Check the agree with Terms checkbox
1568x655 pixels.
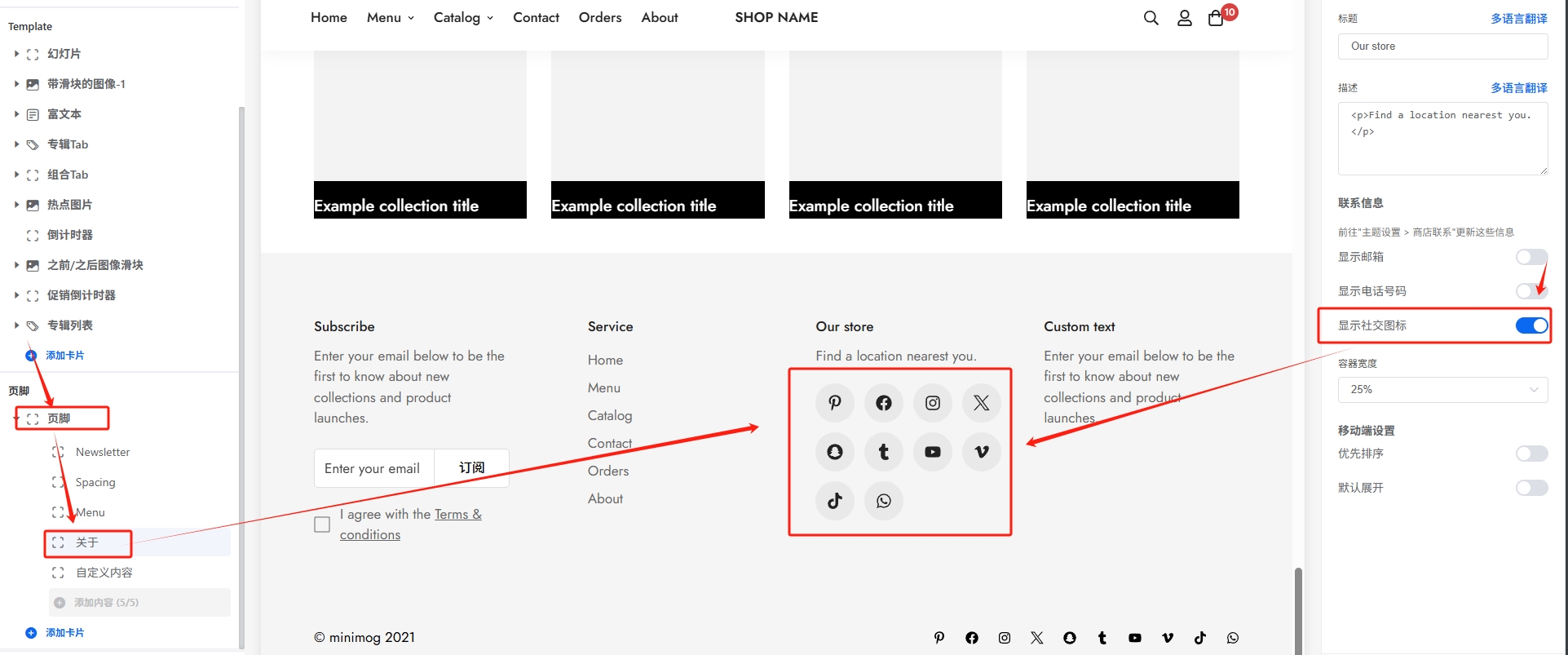[322, 524]
